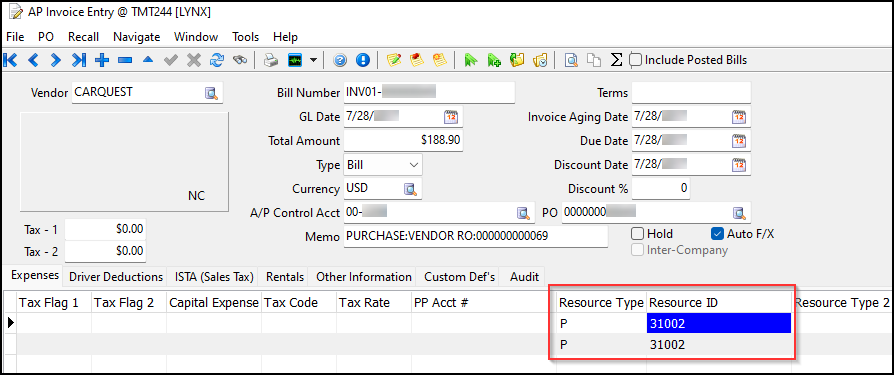The width and height of the screenshot is (894, 375).
Task: Click the third yellow notes icon
Action: click(439, 60)
